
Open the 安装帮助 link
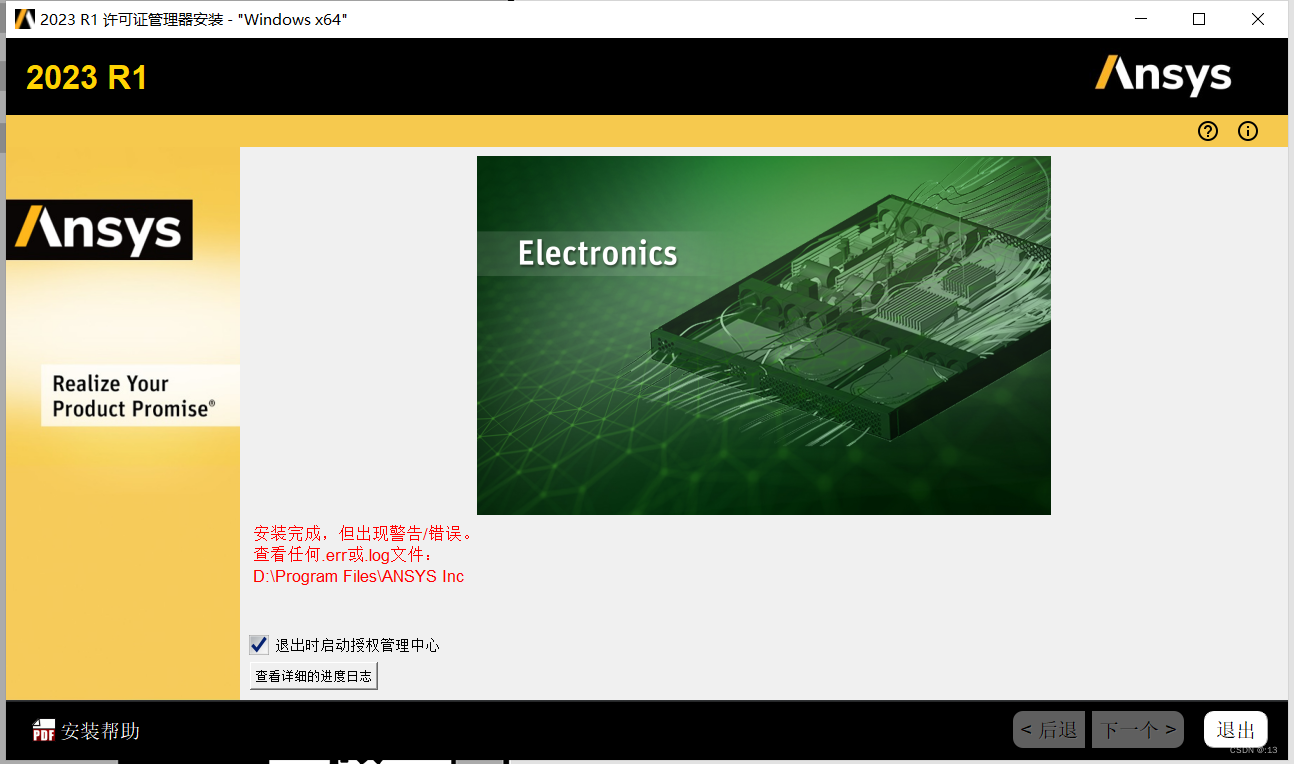point(100,731)
